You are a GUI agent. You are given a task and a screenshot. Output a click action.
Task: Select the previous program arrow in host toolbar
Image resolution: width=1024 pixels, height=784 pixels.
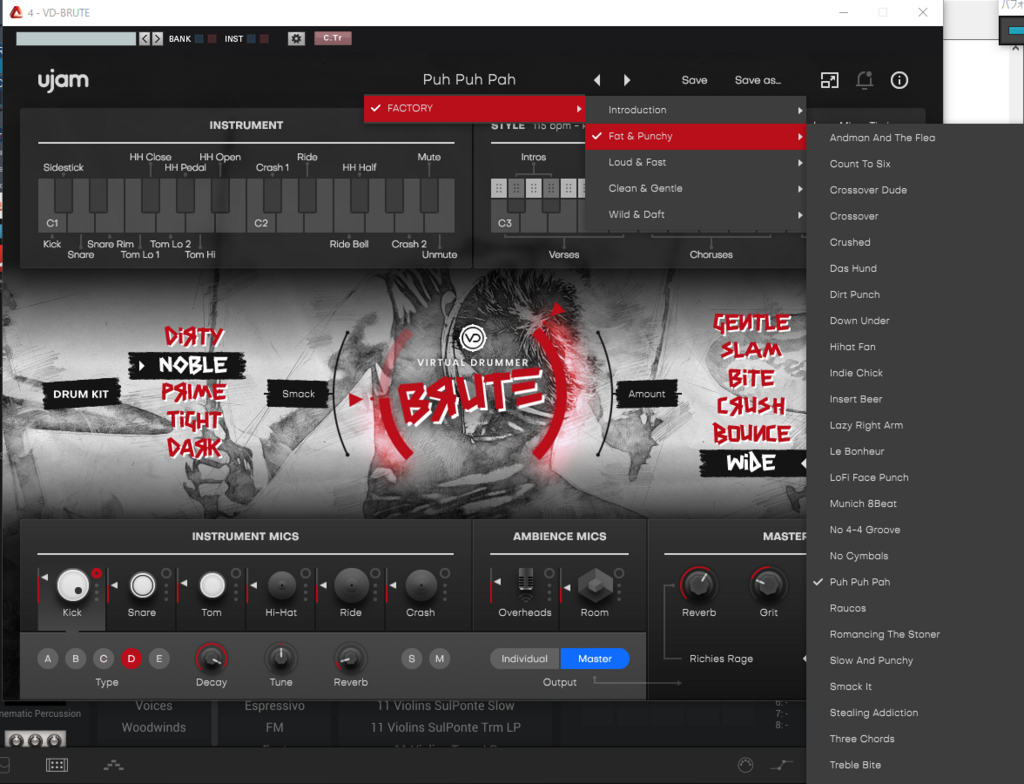[144, 39]
